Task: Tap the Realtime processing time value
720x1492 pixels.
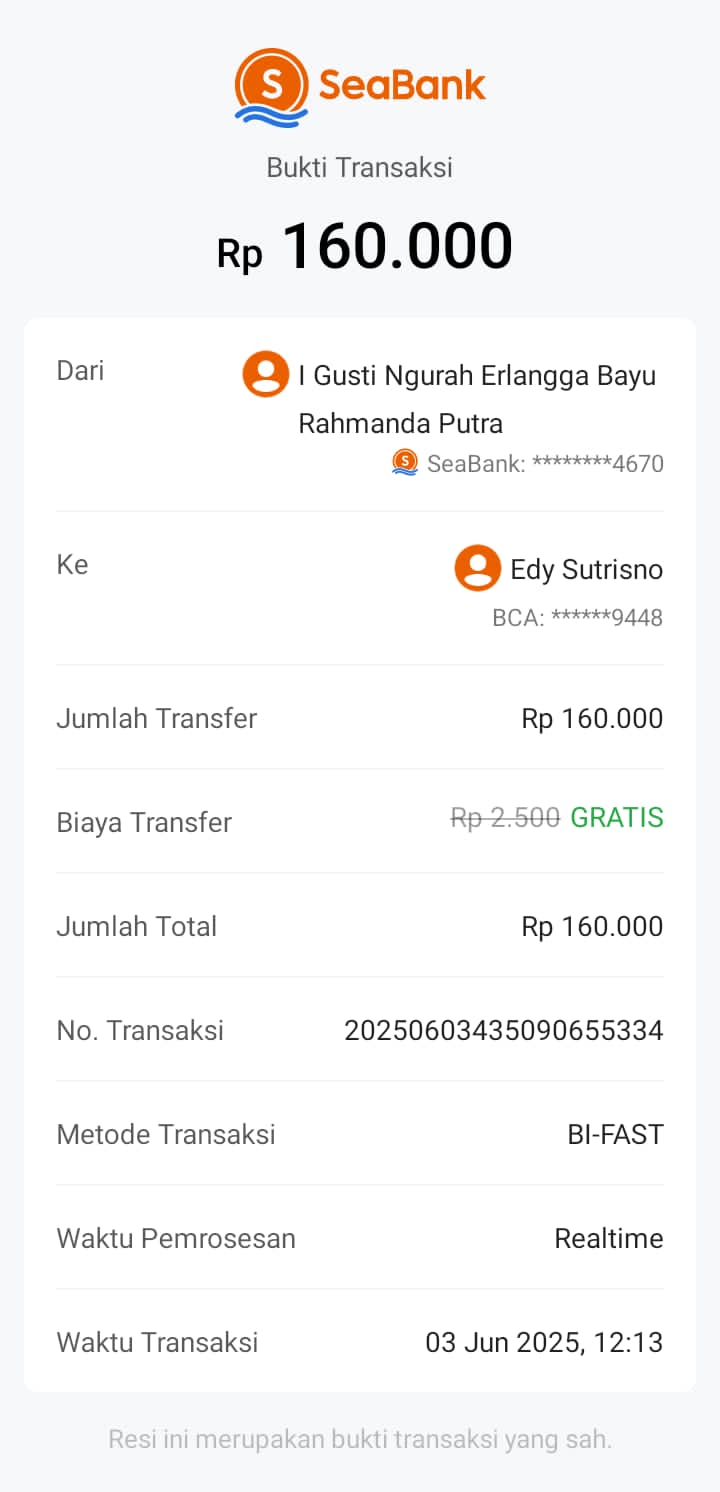Action: click(x=608, y=1238)
